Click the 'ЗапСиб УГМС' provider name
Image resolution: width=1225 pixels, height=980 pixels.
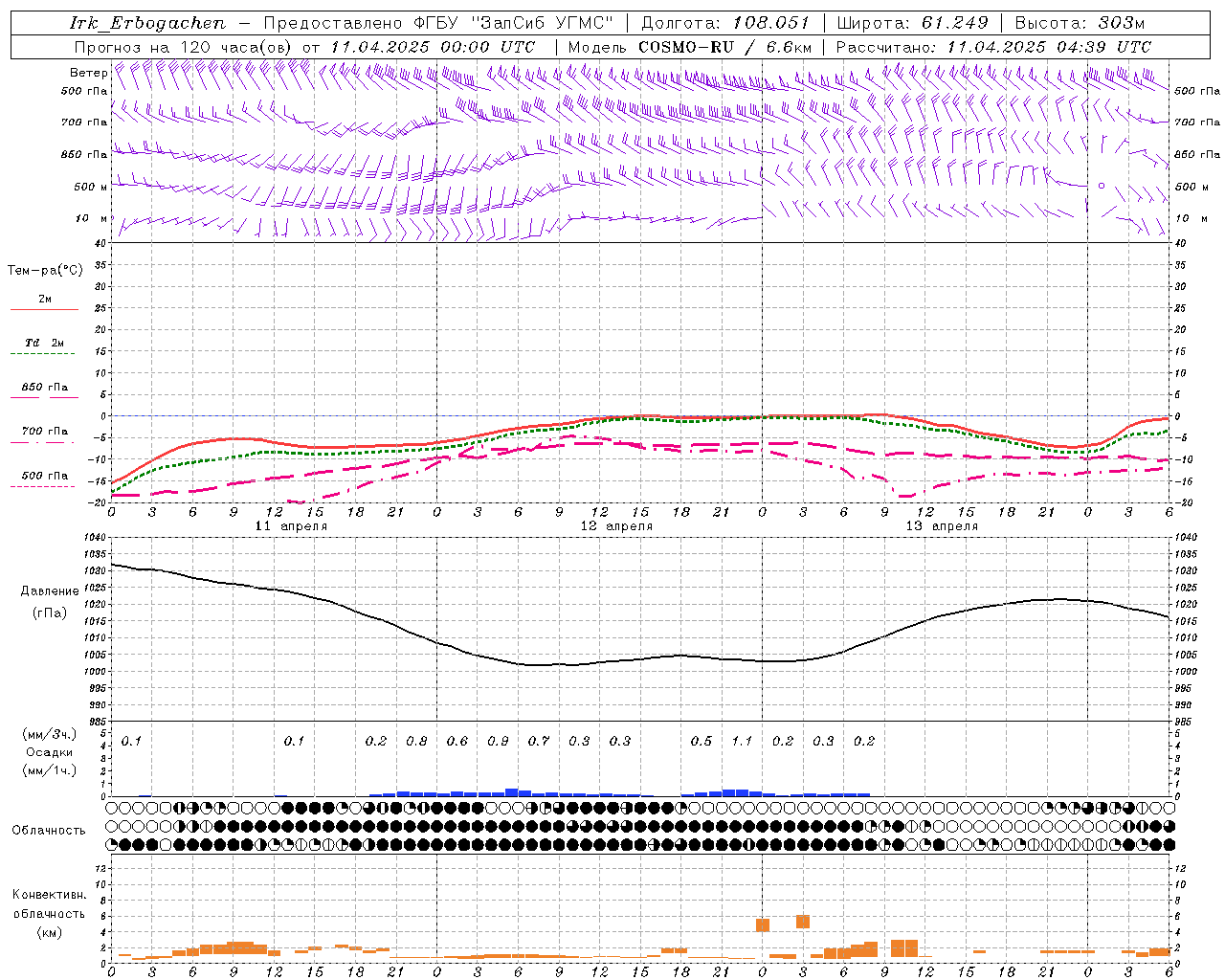(543, 24)
